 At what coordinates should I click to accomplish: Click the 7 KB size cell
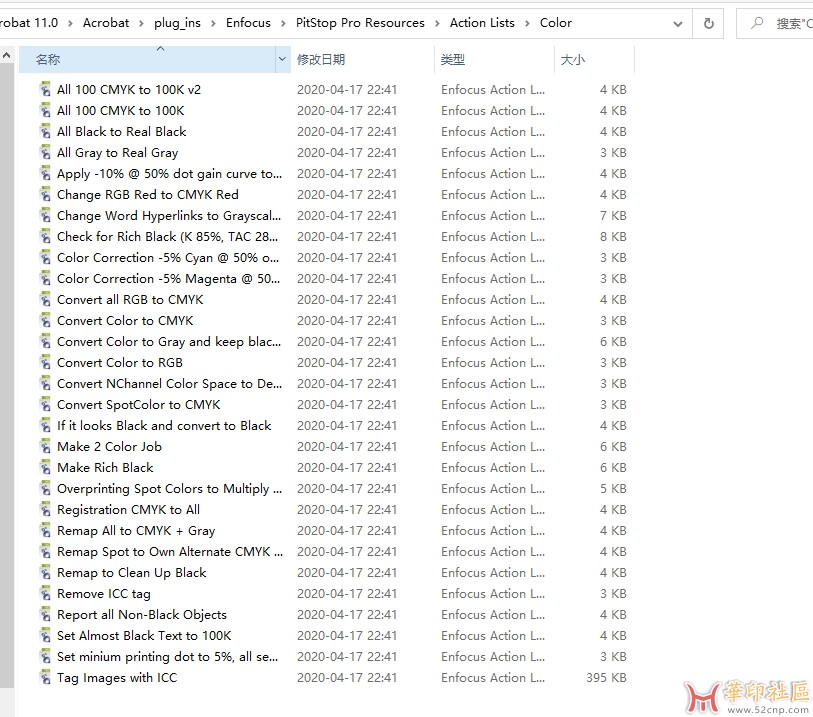(613, 215)
